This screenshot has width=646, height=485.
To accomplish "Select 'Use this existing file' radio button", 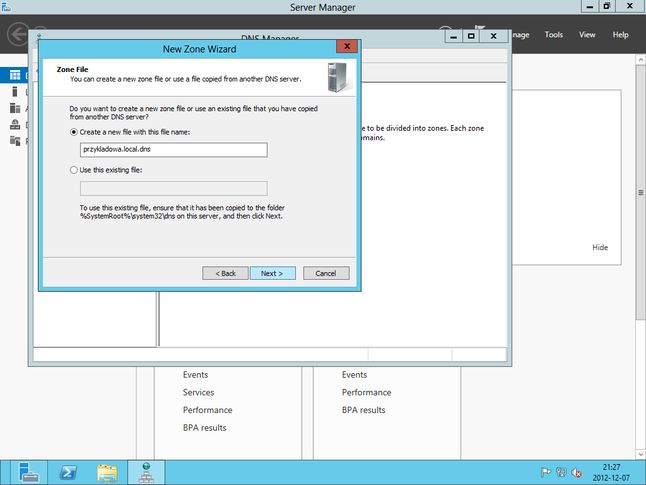I will [x=74, y=170].
